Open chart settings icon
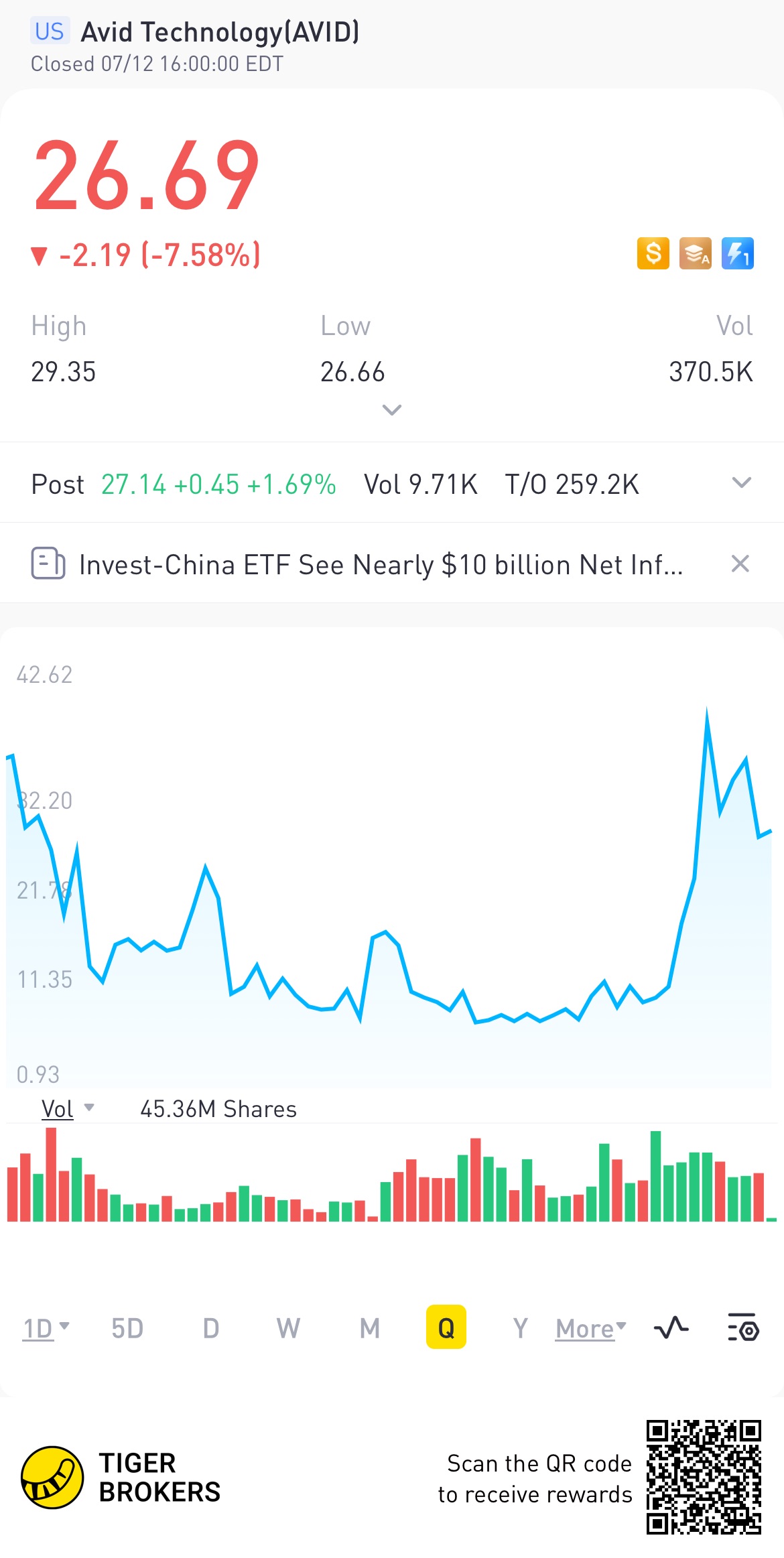The width and height of the screenshot is (784, 1558). [x=742, y=1327]
